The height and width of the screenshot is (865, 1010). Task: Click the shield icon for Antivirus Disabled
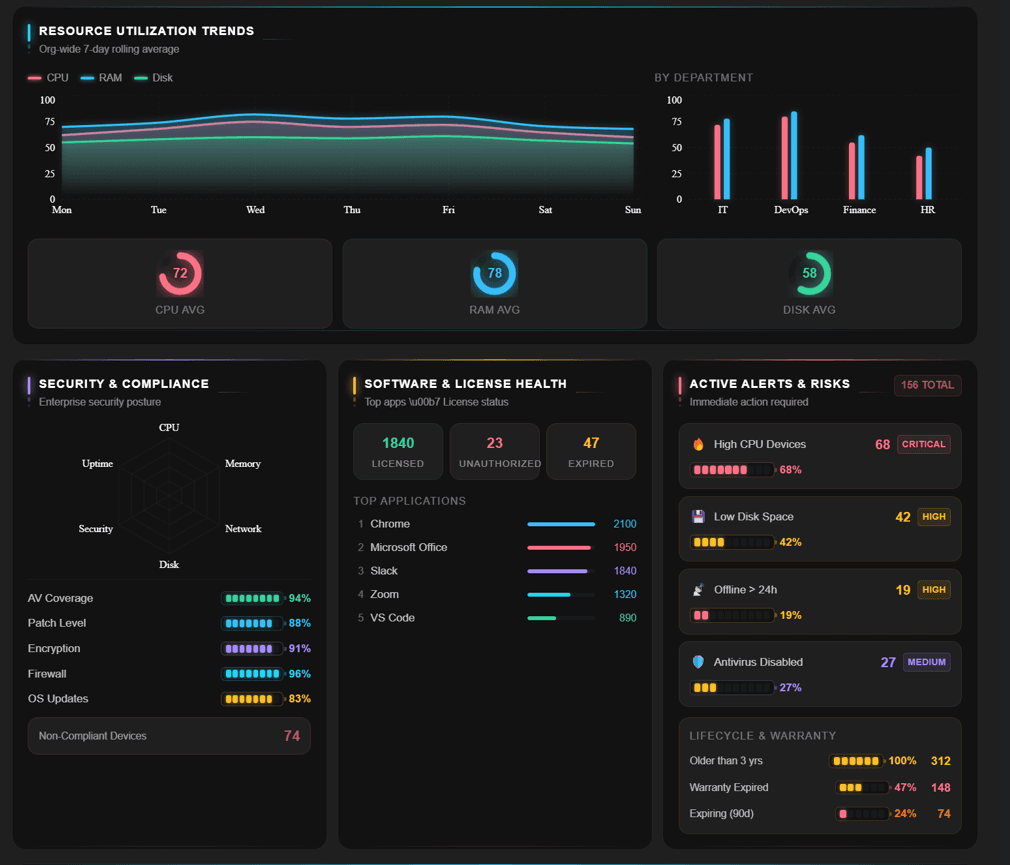coord(698,662)
